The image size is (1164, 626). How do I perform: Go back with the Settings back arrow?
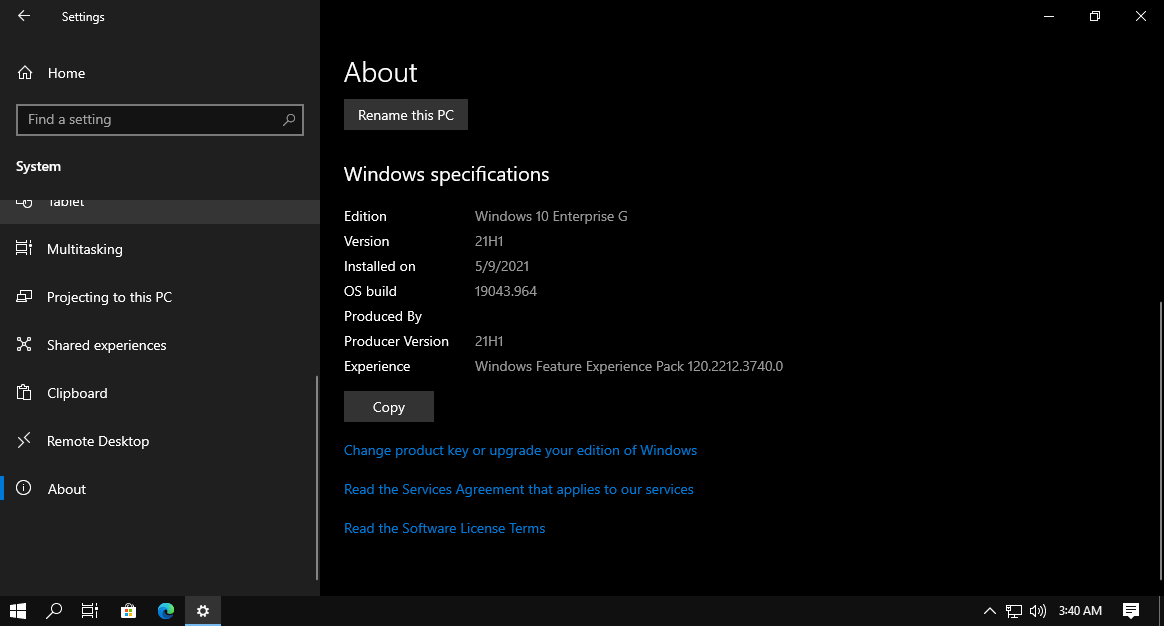click(24, 16)
